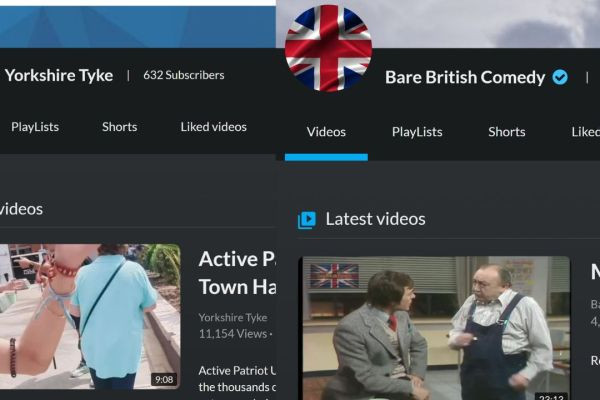Screen dimensions: 600x400
Task: Switch to the Videos tab on Bare British Comedy
Action: pyautogui.click(x=326, y=132)
